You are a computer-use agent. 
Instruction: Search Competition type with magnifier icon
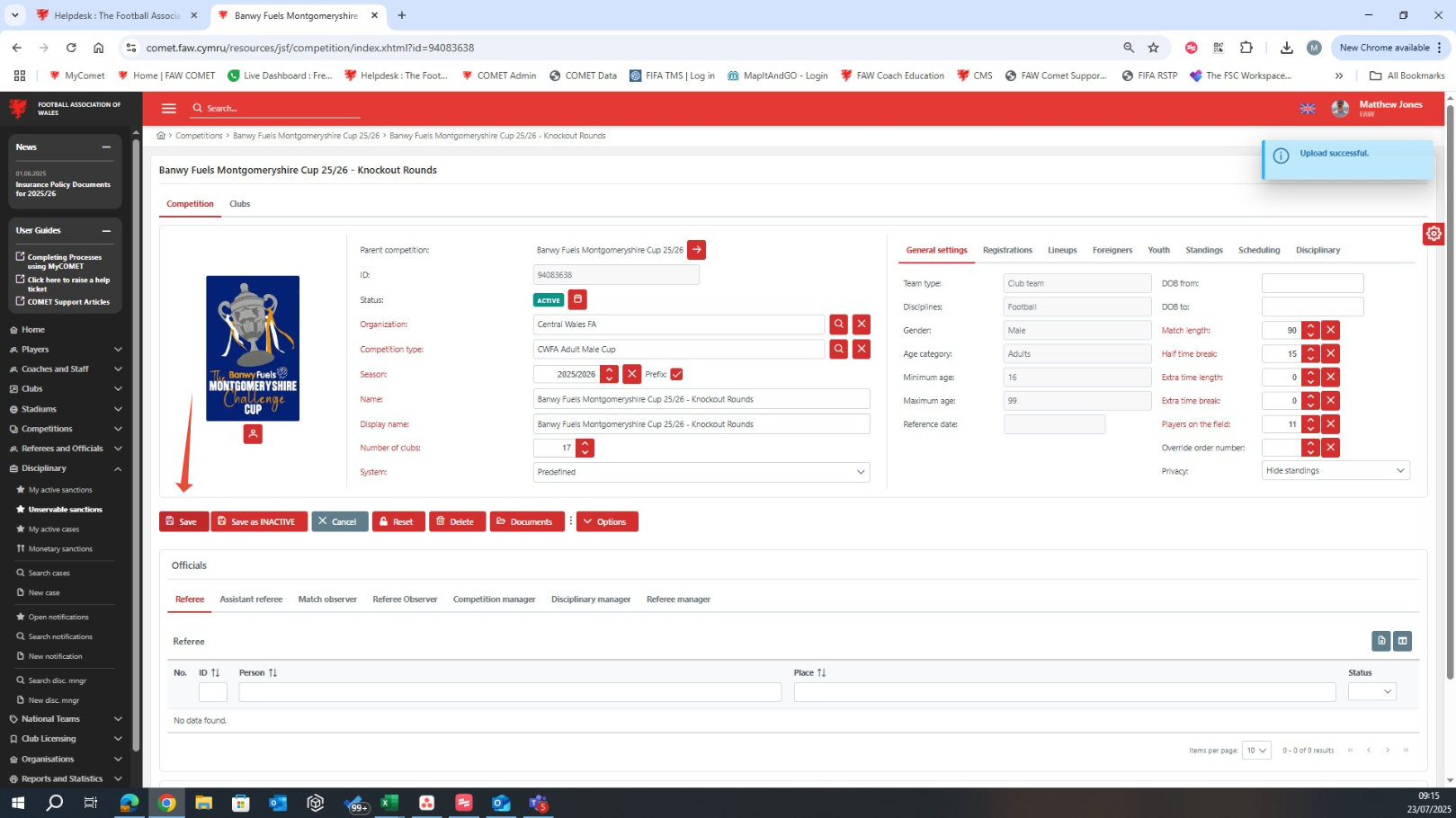(x=838, y=349)
